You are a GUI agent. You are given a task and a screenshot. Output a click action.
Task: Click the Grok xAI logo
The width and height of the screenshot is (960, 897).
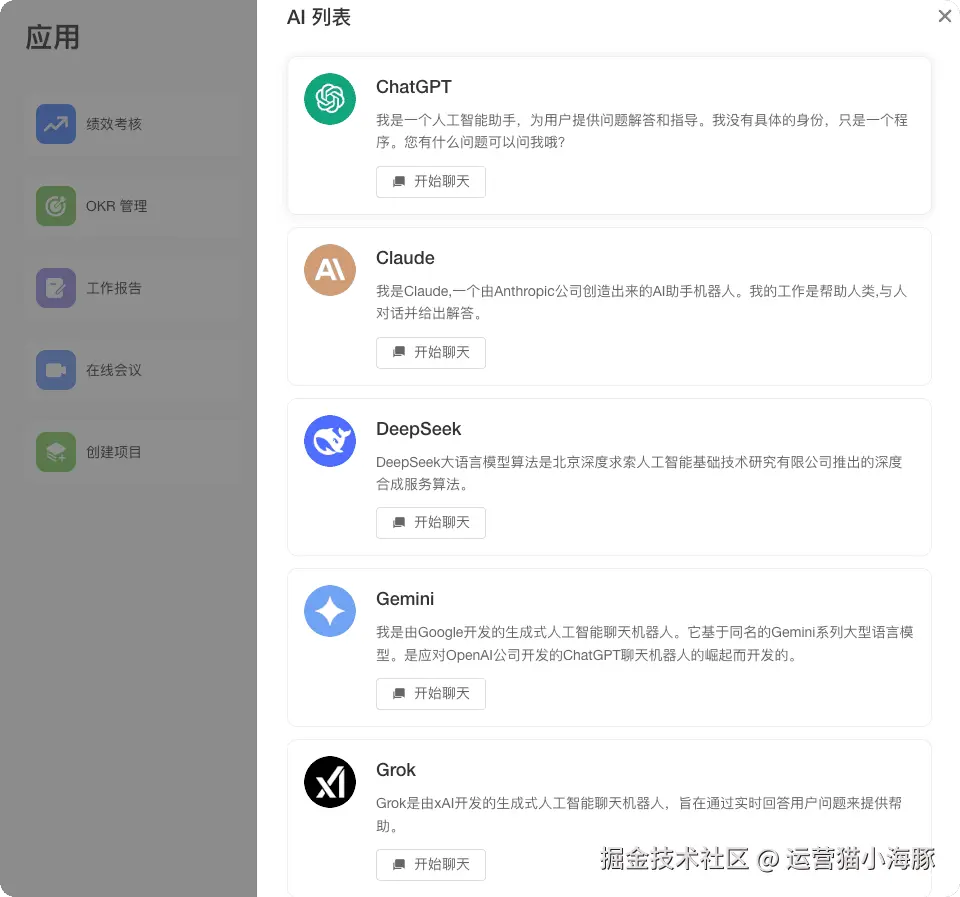coord(330,782)
